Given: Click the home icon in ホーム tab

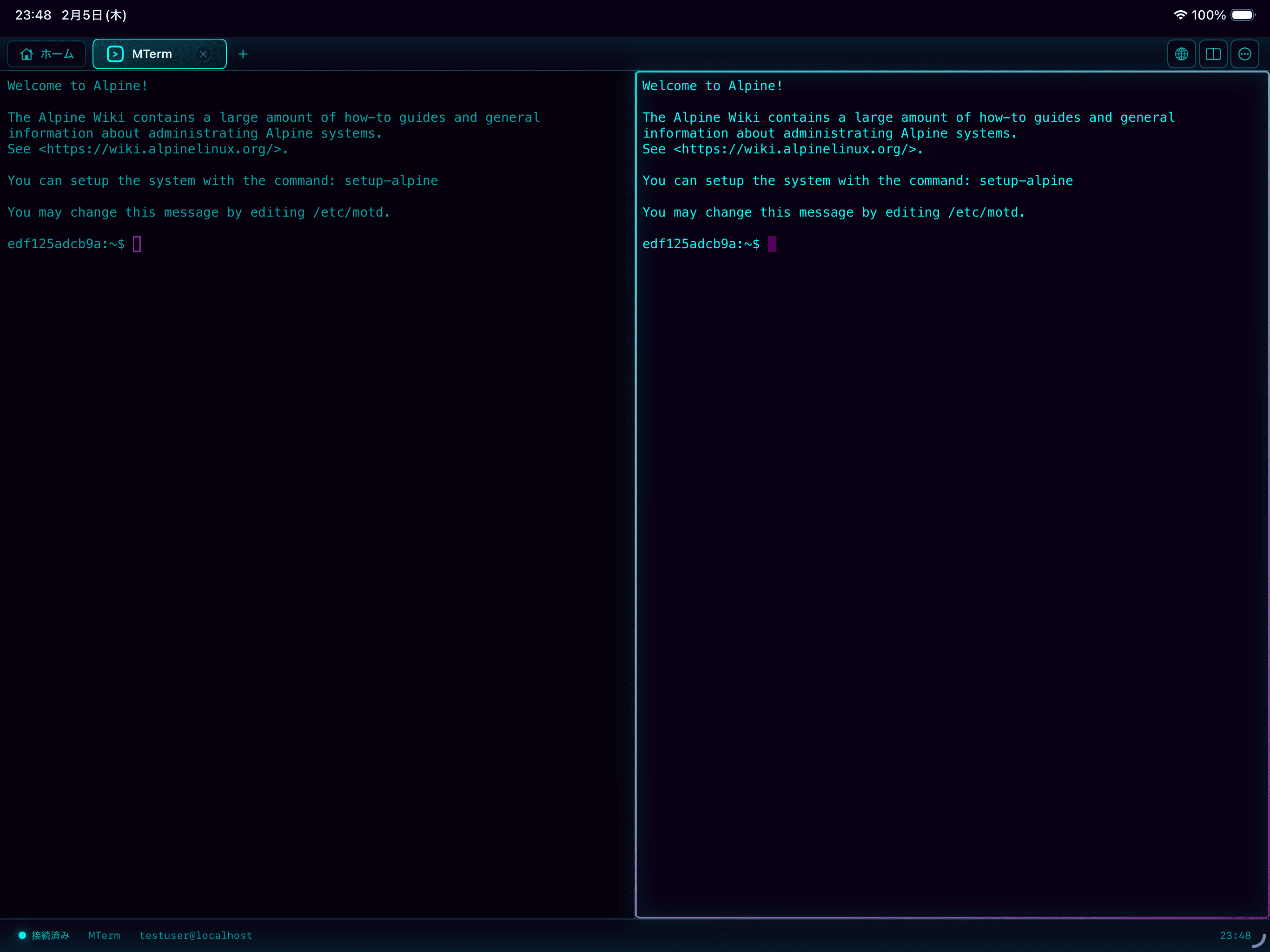Looking at the screenshot, I should tap(26, 54).
